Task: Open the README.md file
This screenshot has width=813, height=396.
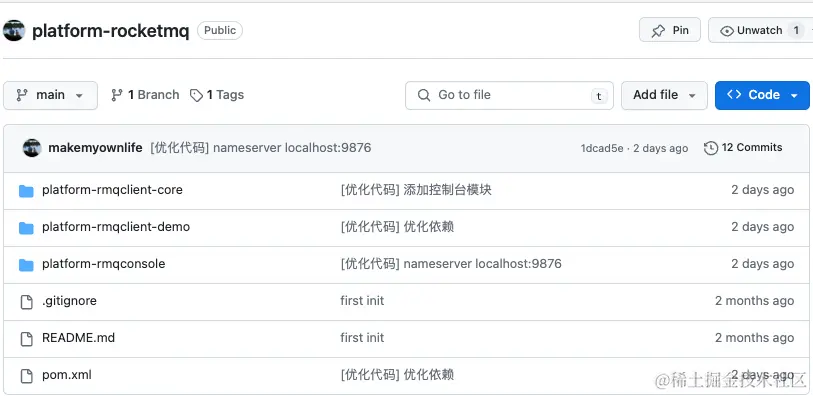Action: coord(78,338)
